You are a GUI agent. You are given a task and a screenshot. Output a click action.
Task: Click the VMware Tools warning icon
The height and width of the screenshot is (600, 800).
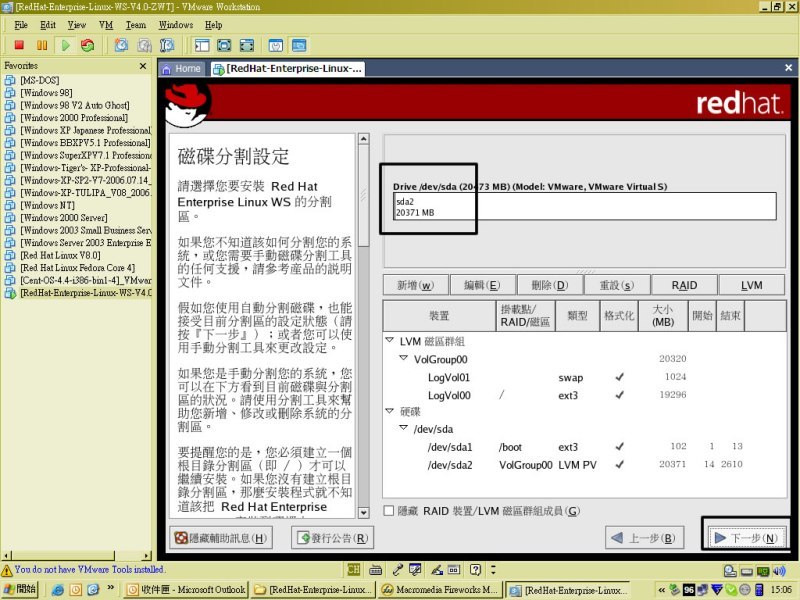(x=7, y=570)
